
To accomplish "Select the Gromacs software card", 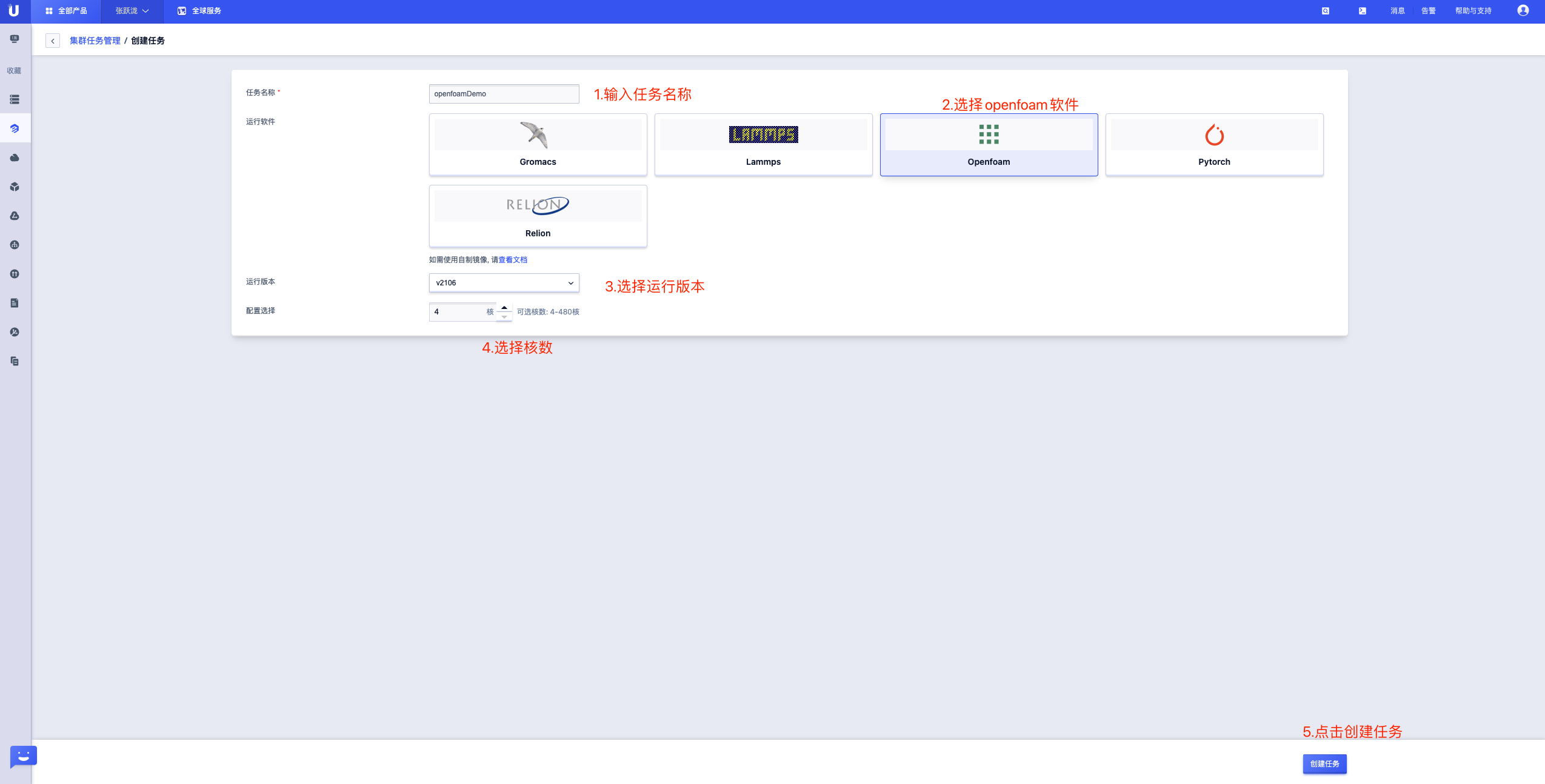I will (x=538, y=145).
